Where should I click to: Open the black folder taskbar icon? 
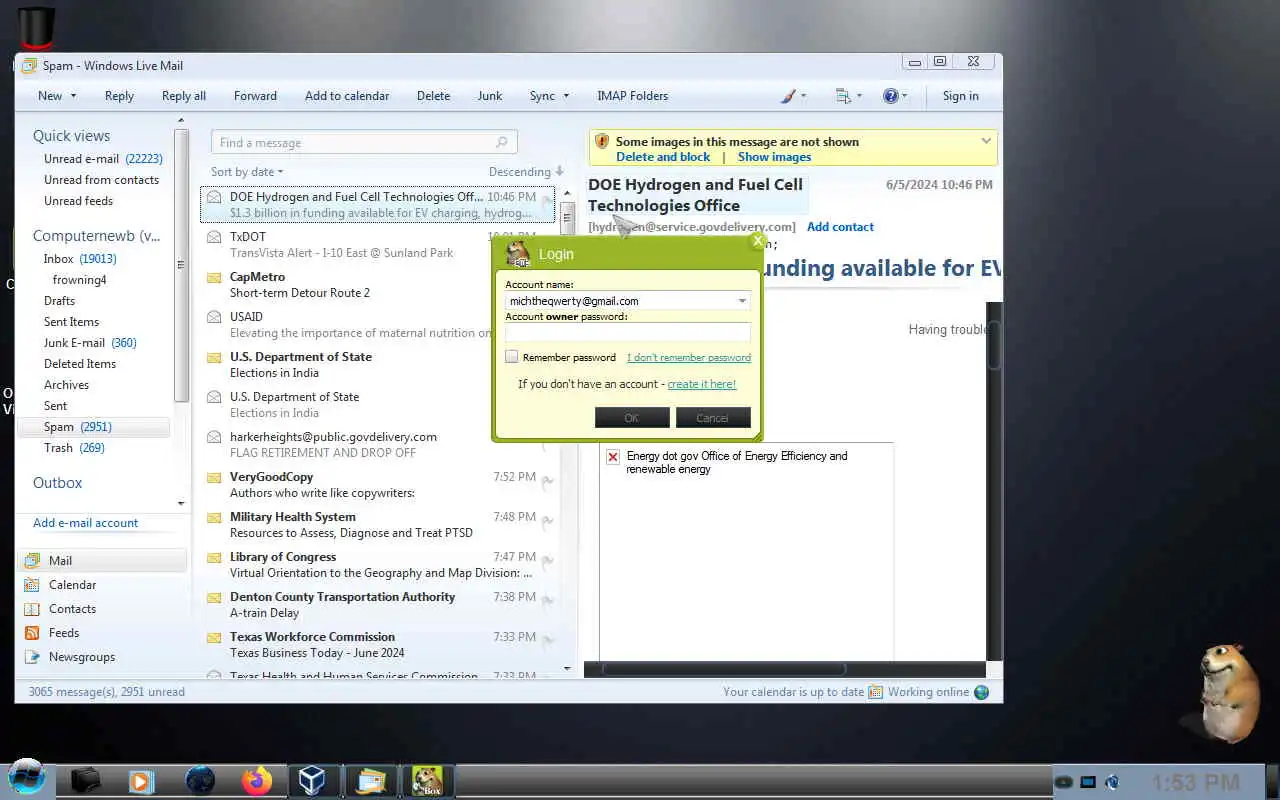click(x=86, y=780)
